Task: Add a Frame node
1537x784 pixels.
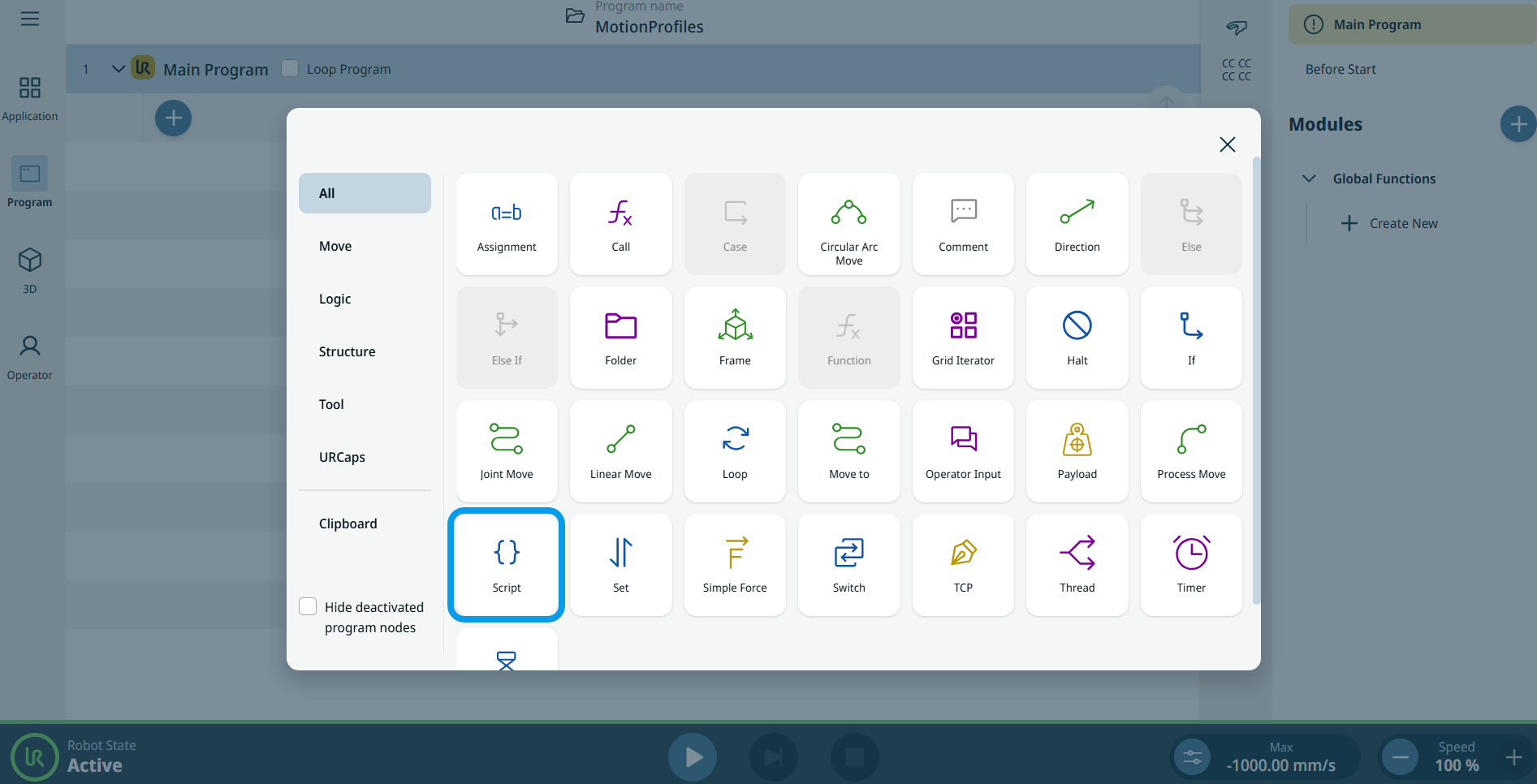Action: 735,337
